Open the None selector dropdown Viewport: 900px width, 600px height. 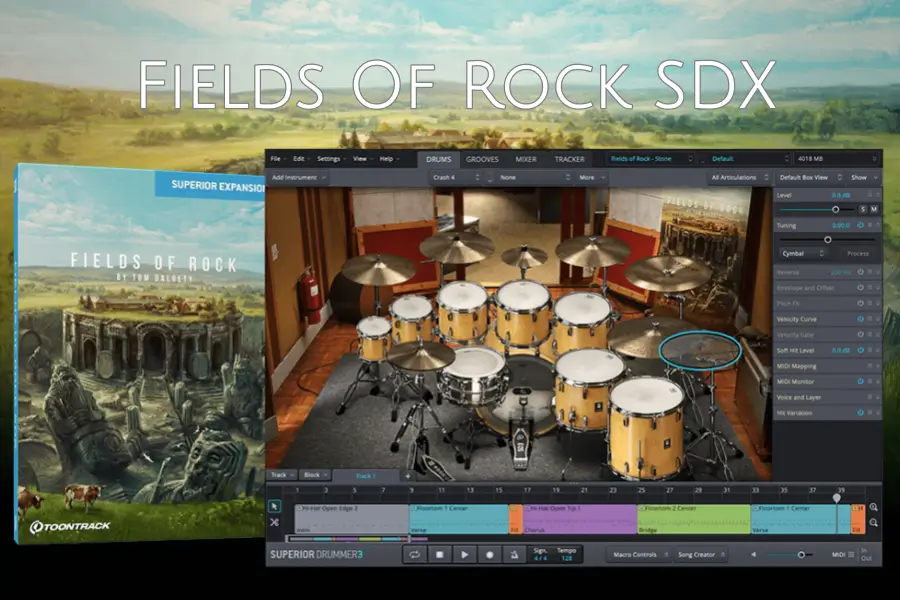(x=534, y=177)
